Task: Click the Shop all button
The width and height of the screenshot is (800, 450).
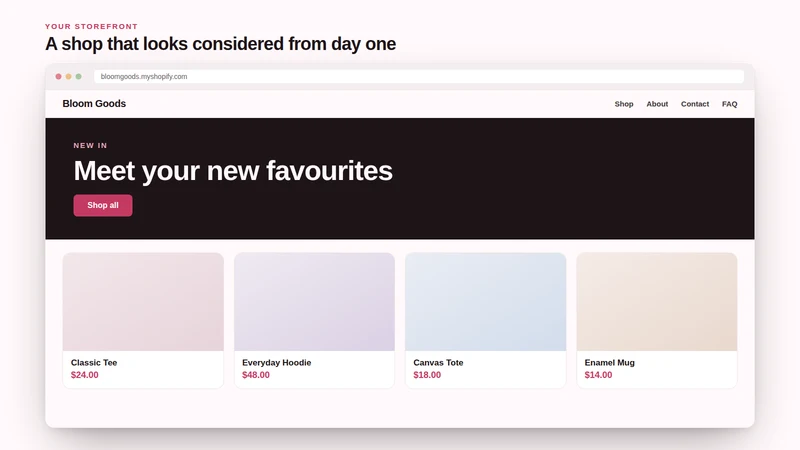Action: tap(103, 205)
